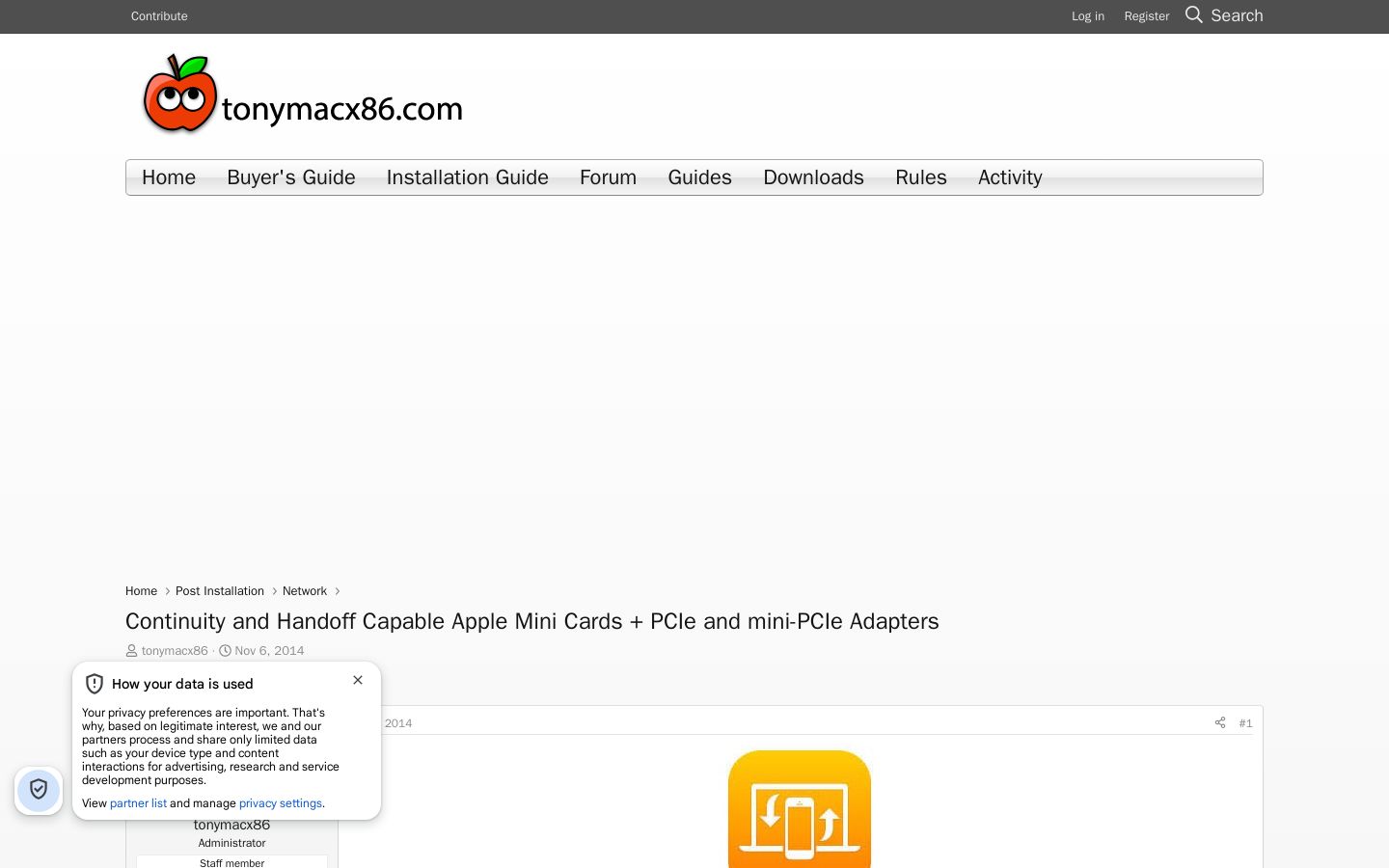Open Post Installation breadcrumb
Screen dimensions: 1389x868
220,591
